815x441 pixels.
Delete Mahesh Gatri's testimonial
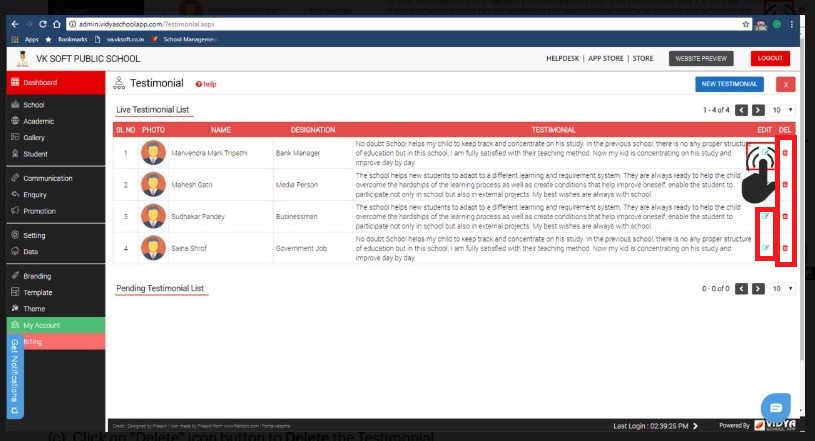pos(785,185)
